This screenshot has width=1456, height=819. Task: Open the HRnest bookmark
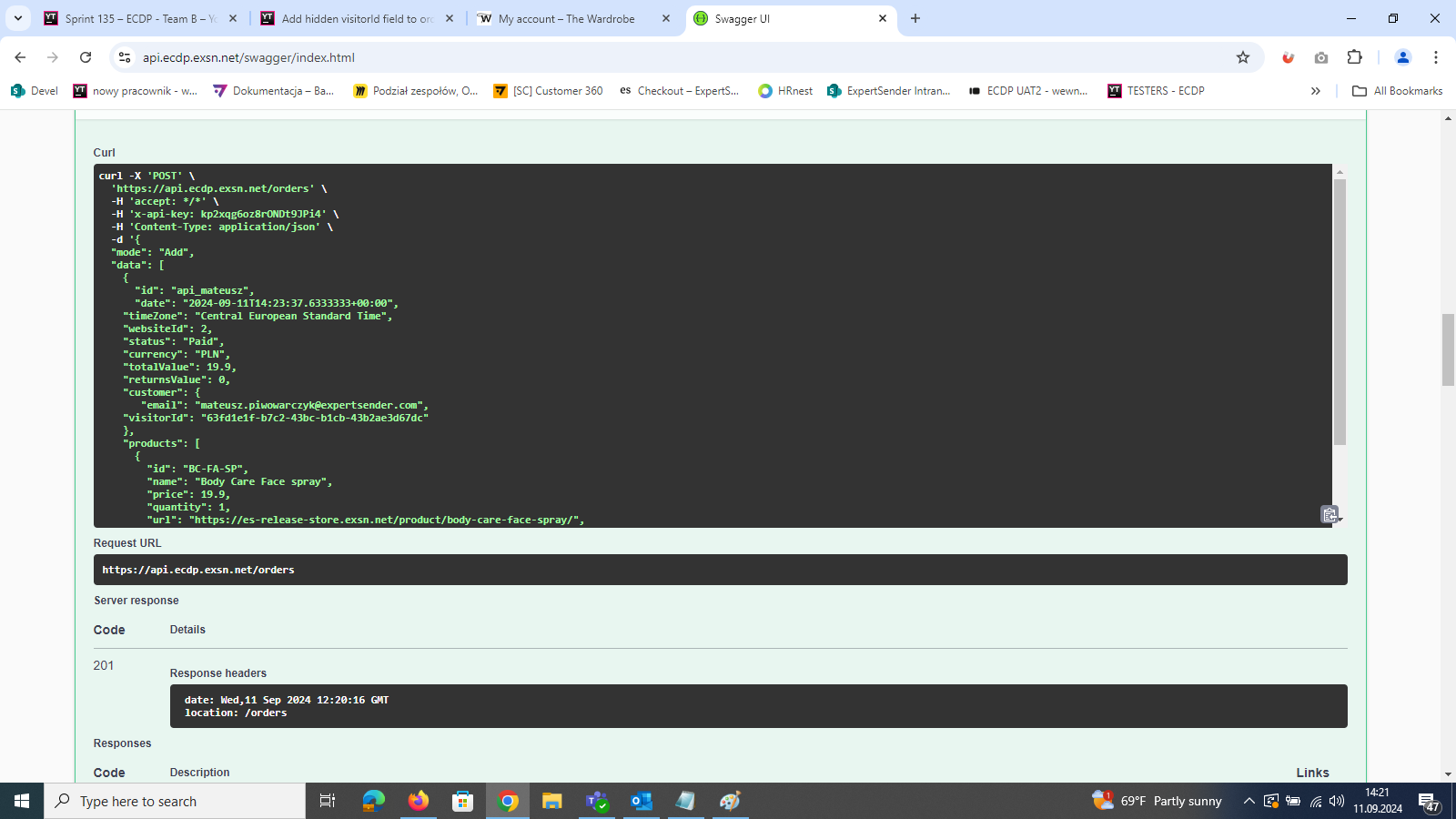coord(785,91)
